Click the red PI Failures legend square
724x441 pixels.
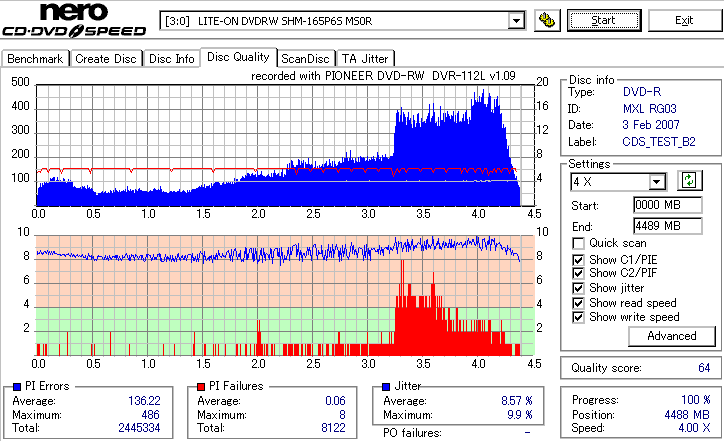click(201, 387)
